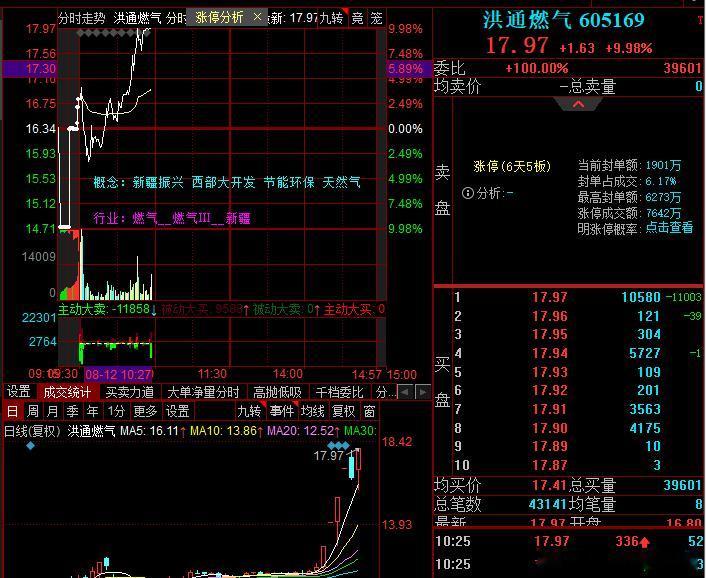Click the 竞 button in chart header
706x578 pixels.
[358, 18]
